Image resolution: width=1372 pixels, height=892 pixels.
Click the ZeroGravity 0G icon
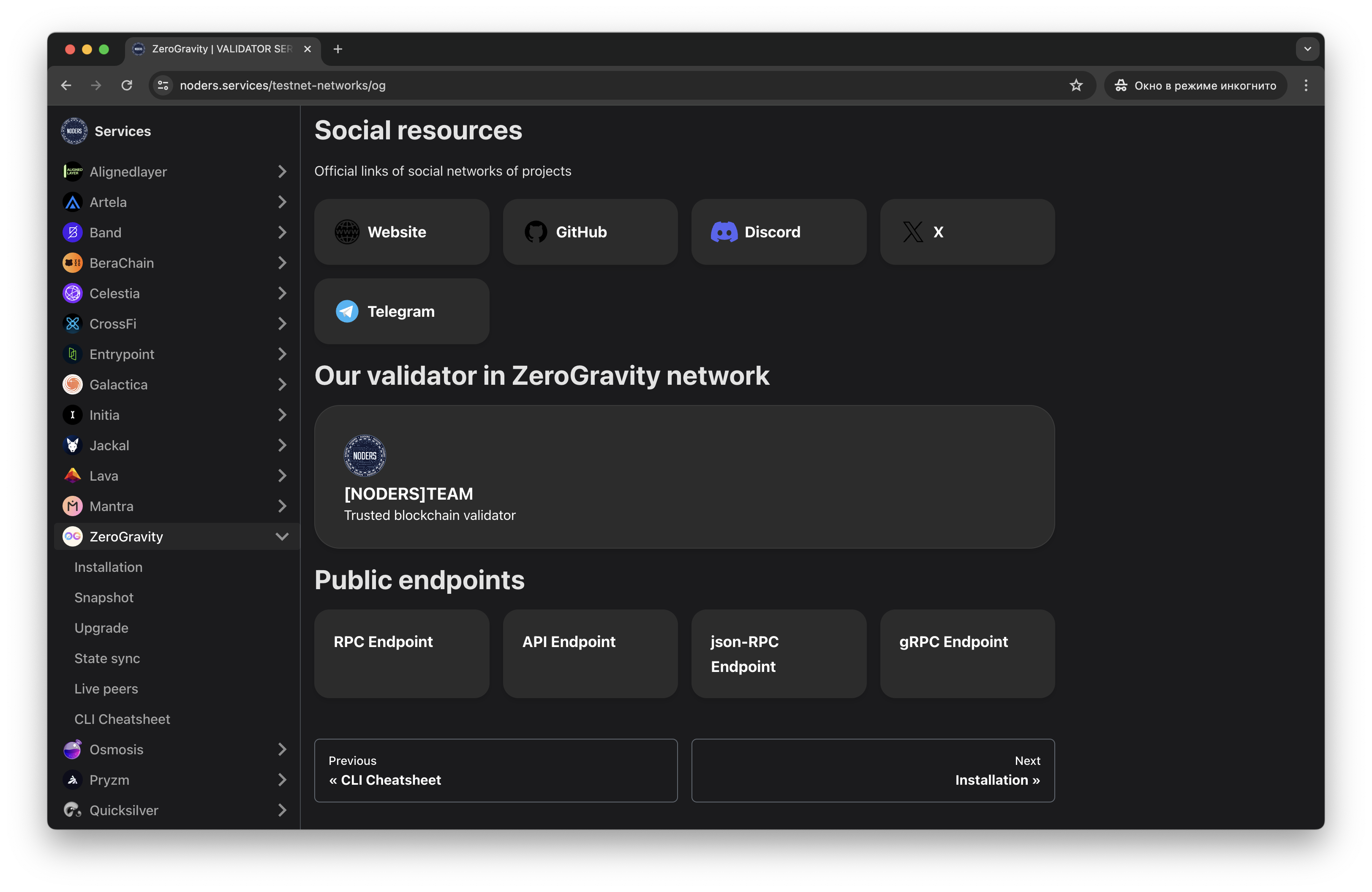click(73, 537)
